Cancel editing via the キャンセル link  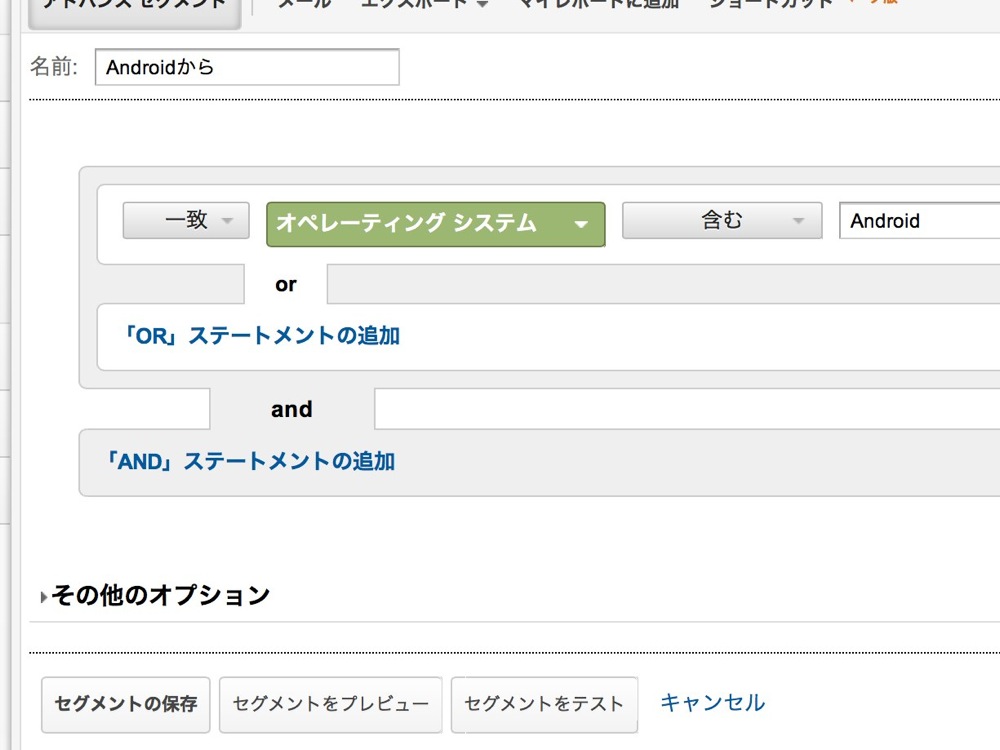(x=712, y=703)
